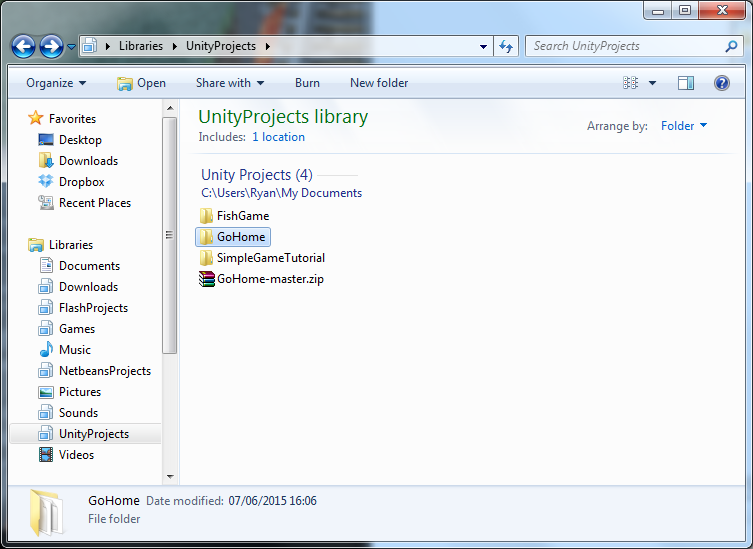Screen dimensions: 753x549
Task: Open Help with the question mark icon
Action: [721, 83]
